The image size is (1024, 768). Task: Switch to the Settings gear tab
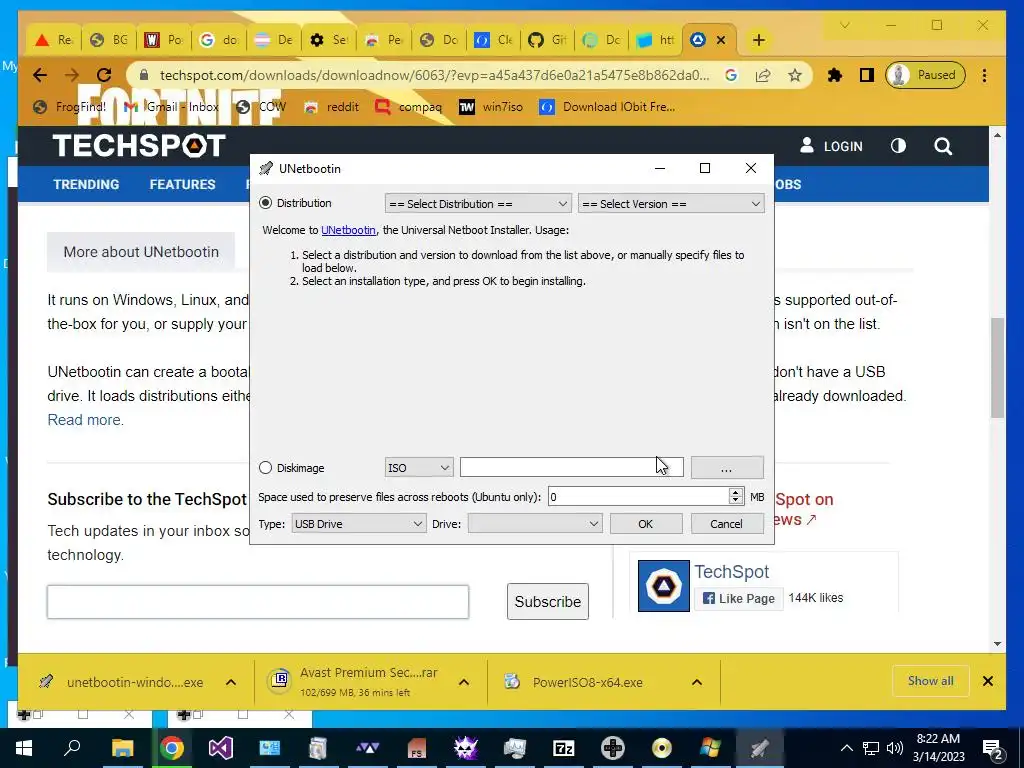328,40
